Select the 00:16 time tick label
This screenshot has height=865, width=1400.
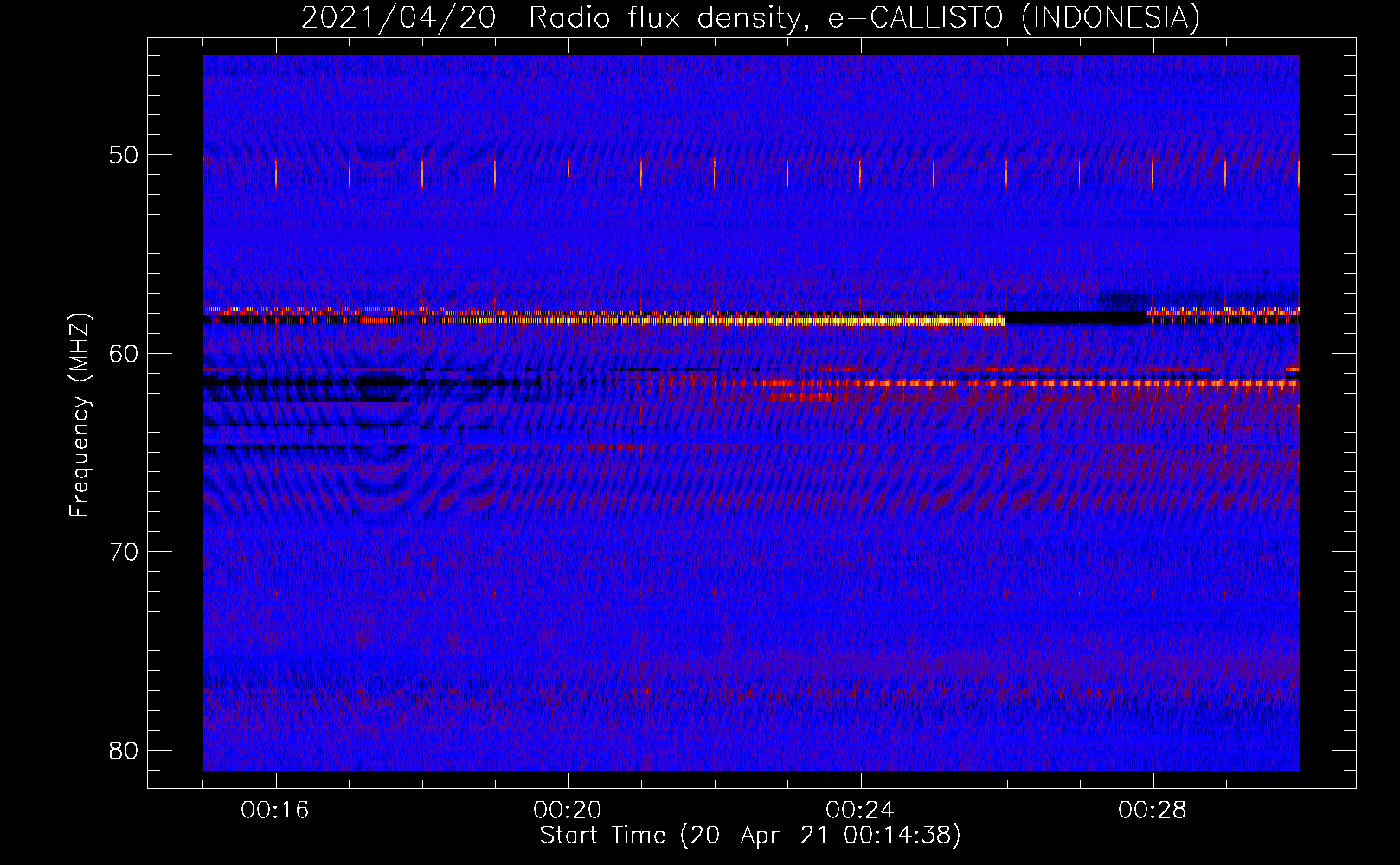(x=275, y=811)
